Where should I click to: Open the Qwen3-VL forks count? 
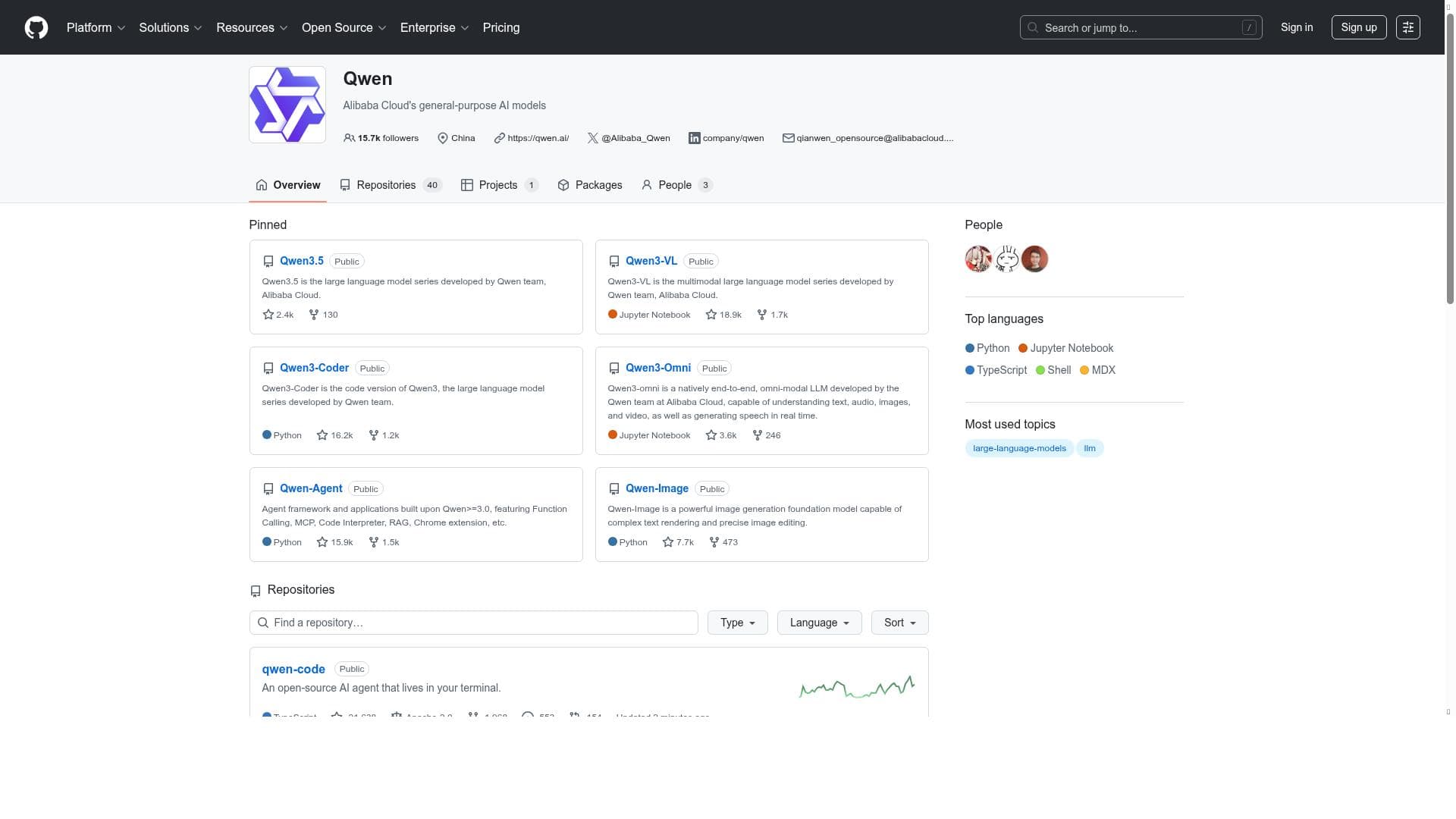point(773,315)
